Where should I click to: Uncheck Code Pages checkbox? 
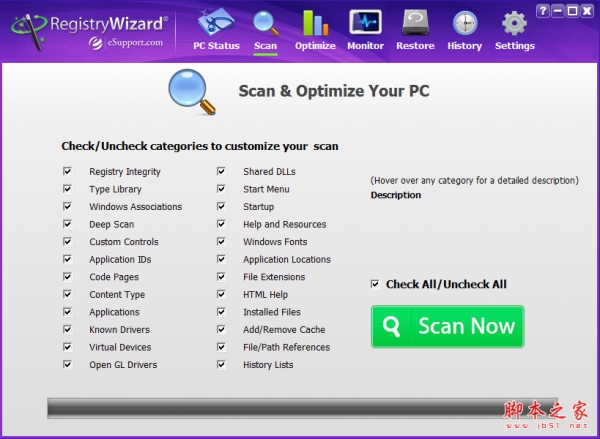(68, 276)
